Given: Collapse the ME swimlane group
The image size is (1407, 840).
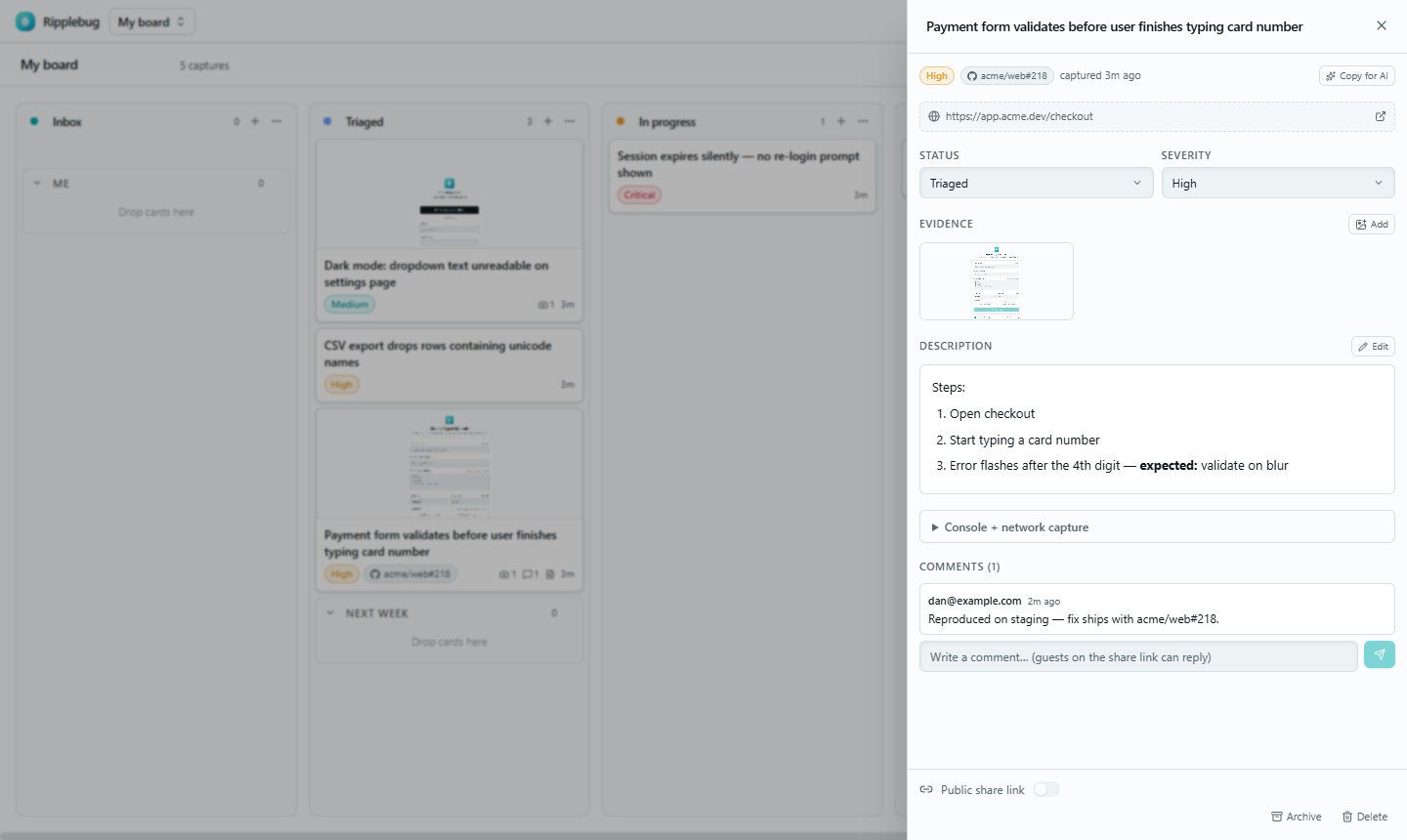Looking at the screenshot, I should coord(37,183).
